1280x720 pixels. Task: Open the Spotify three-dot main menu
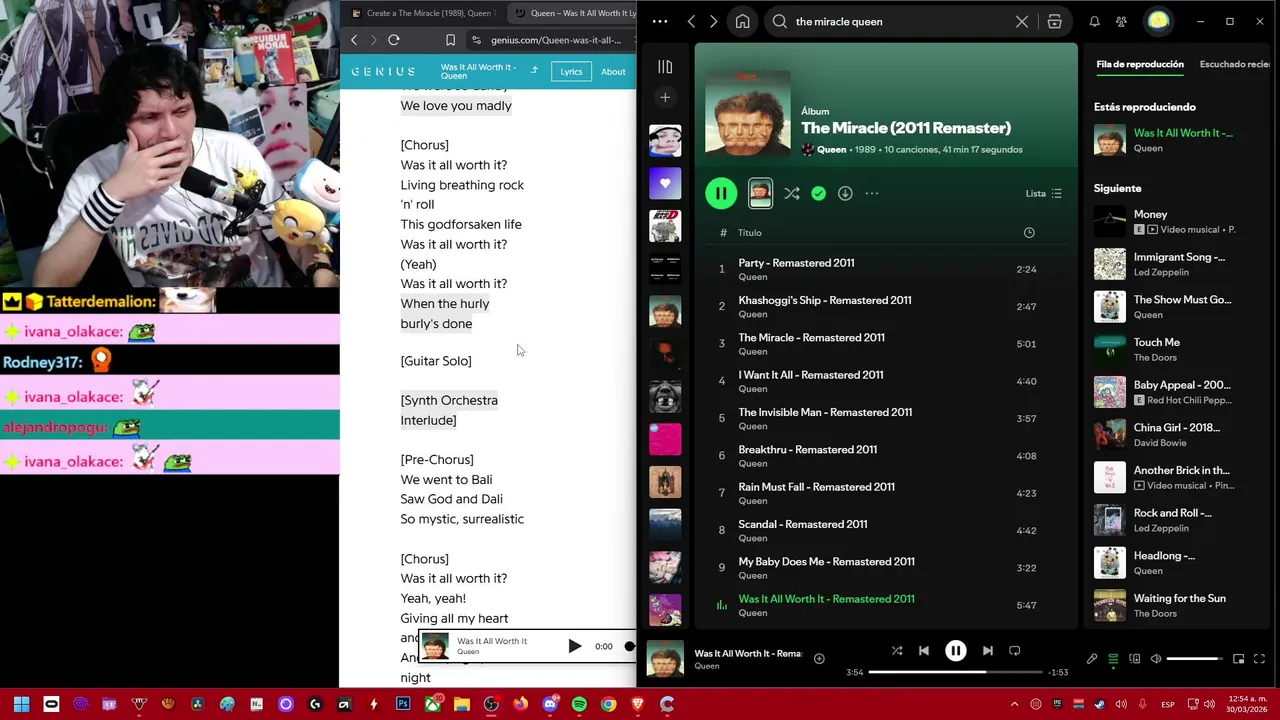click(659, 21)
